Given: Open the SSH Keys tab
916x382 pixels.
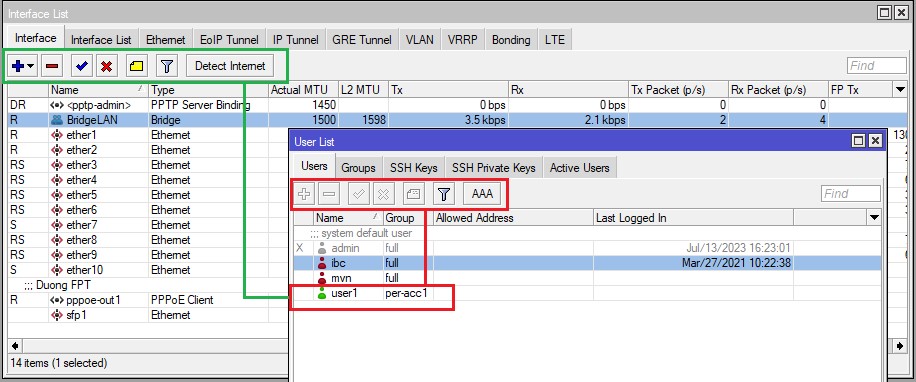Looking at the screenshot, I should pos(414,168).
